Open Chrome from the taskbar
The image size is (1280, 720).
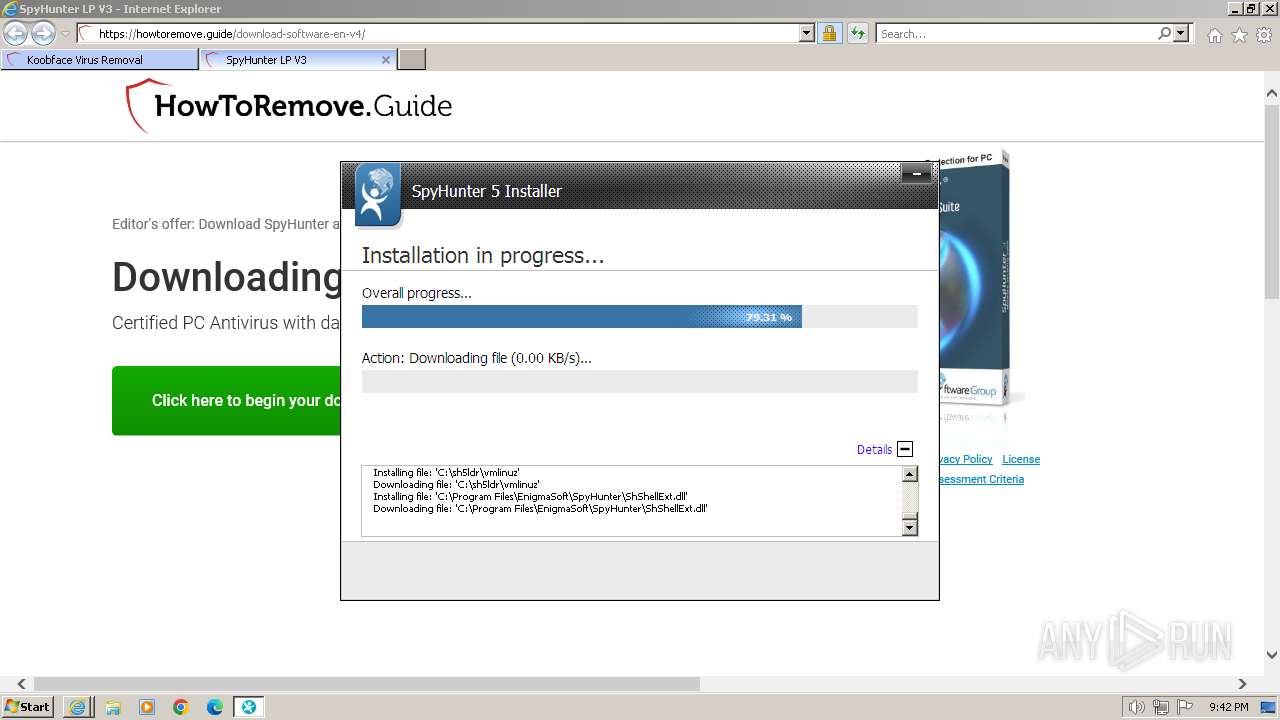point(181,707)
